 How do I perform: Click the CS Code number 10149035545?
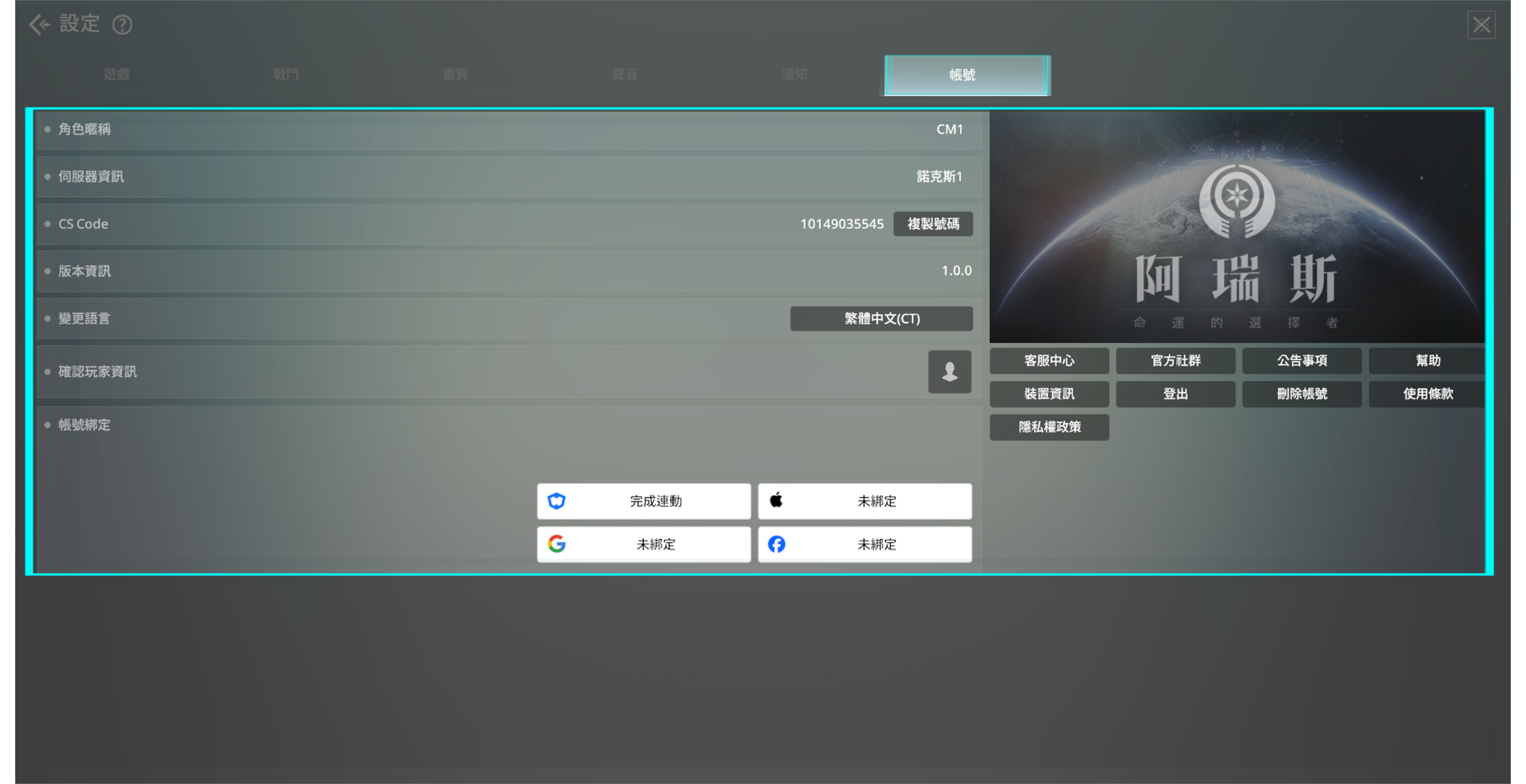coord(842,224)
